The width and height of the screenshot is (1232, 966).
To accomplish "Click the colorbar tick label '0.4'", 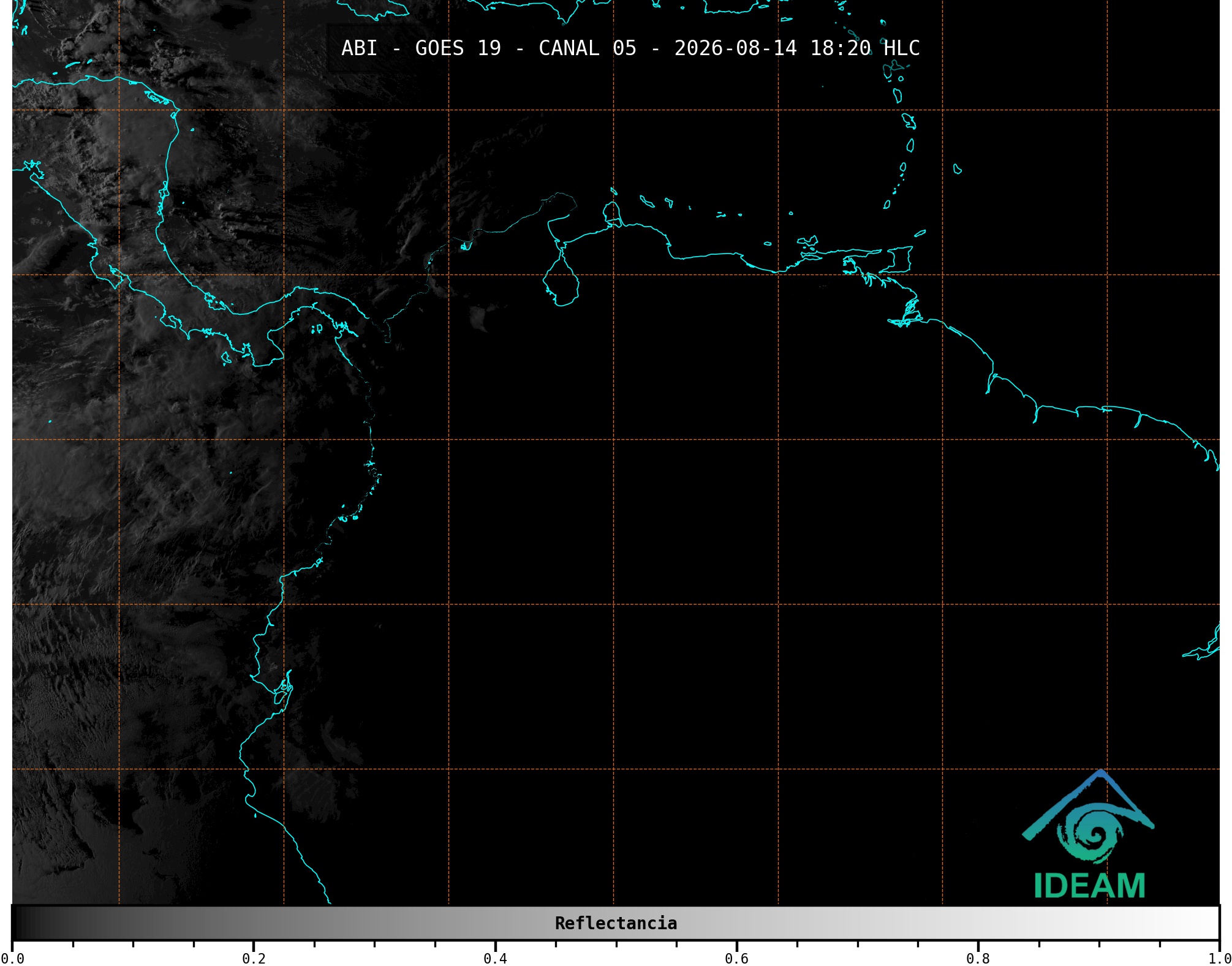I will coord(495,958).
